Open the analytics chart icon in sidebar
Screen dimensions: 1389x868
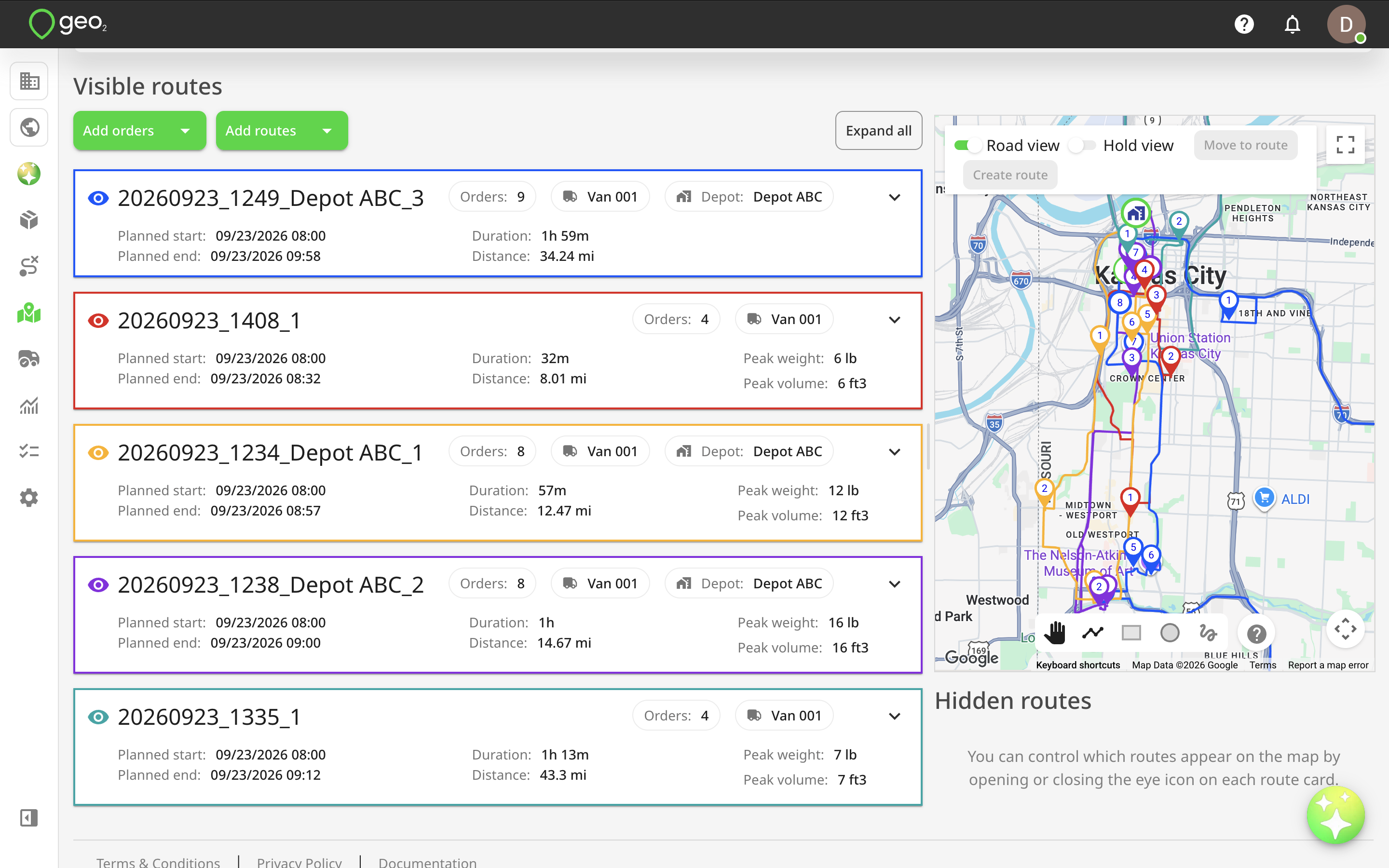coord(29,405)
